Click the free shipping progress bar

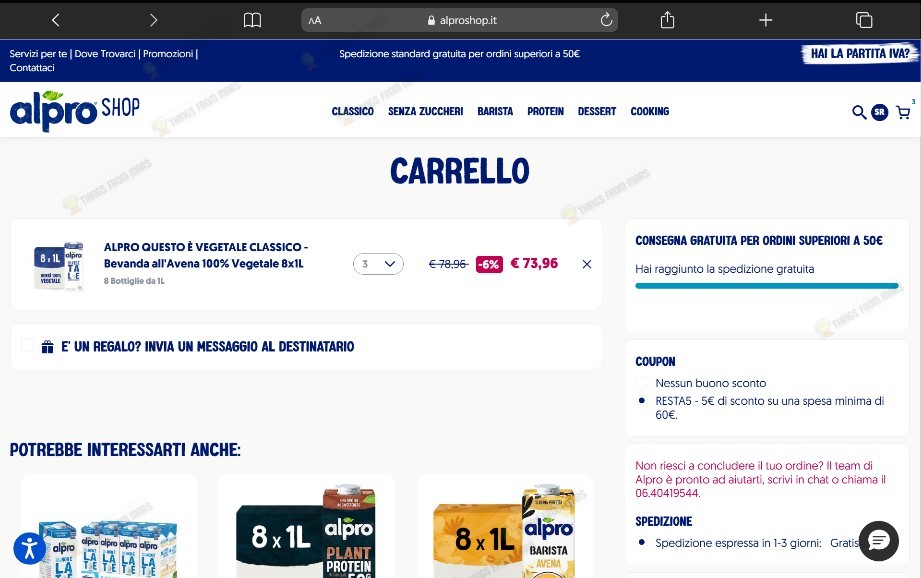point(767,286)
